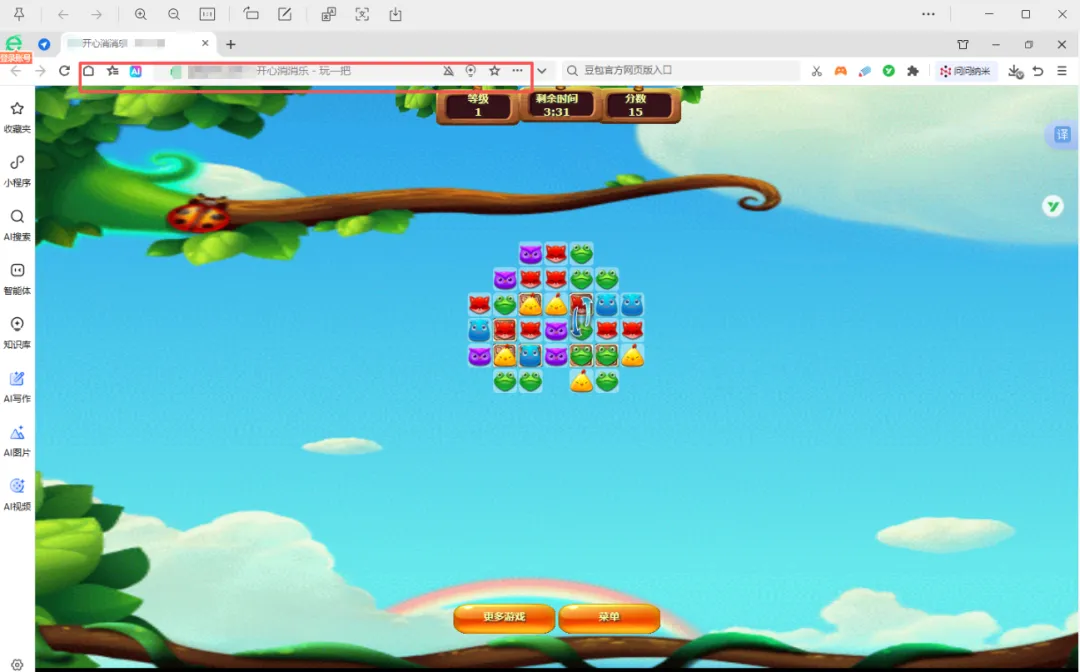Expand the address bar dropdown chevron
1080x672 pixels.
542,71
